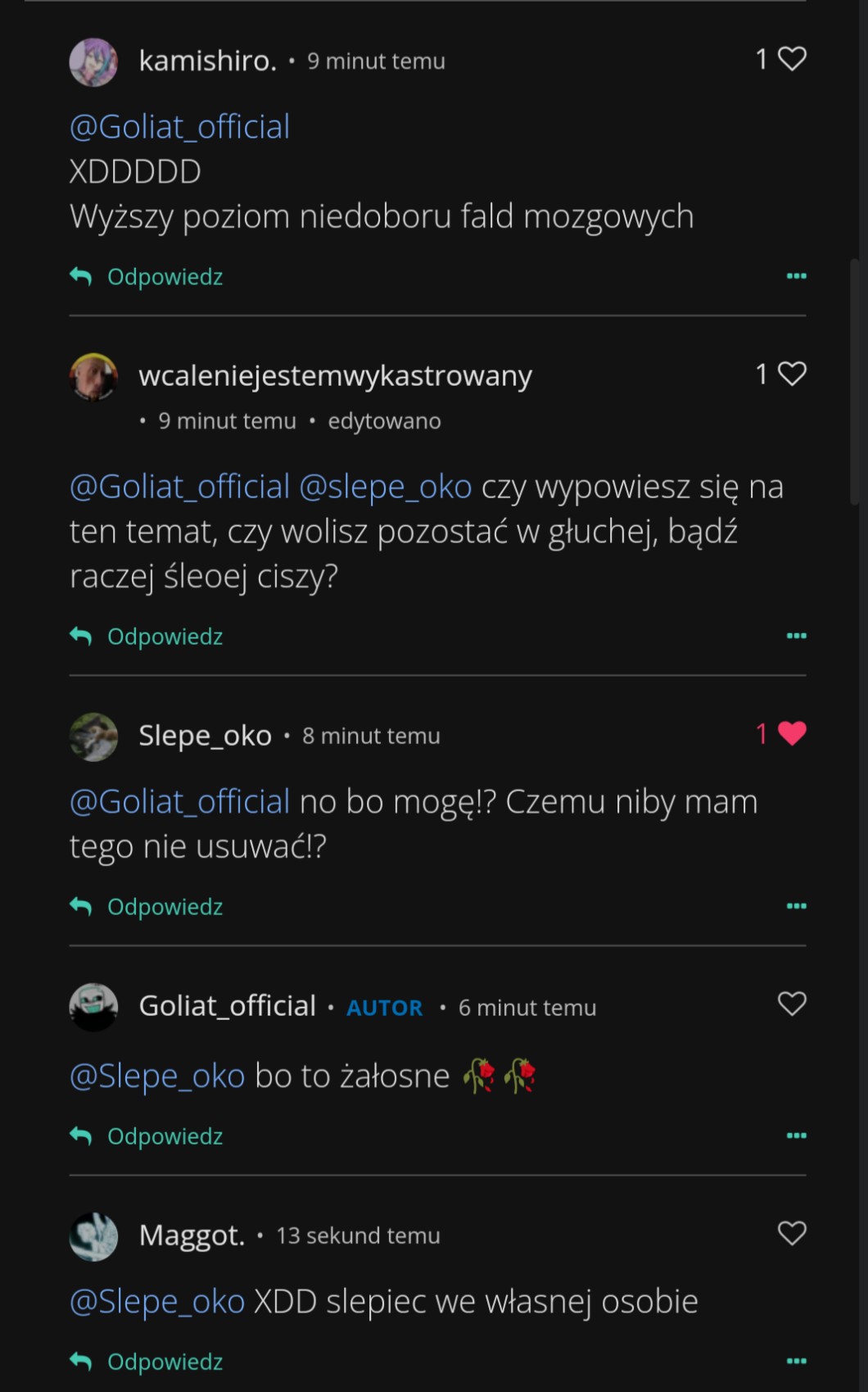This screenshot has width=868, height=1392.
Task: Like Maggot.'s comment with the heart
Action: [x=792, y=1233]
